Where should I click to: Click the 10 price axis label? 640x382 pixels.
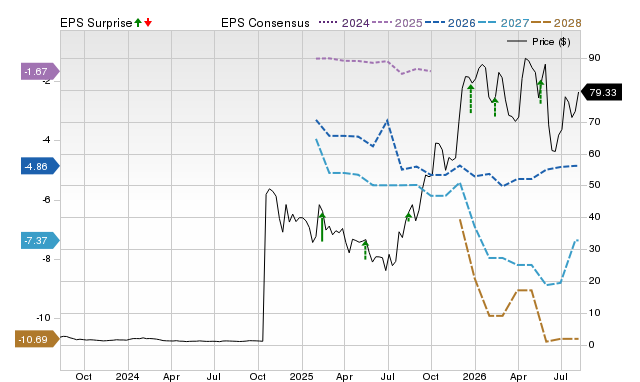(594, 313)
